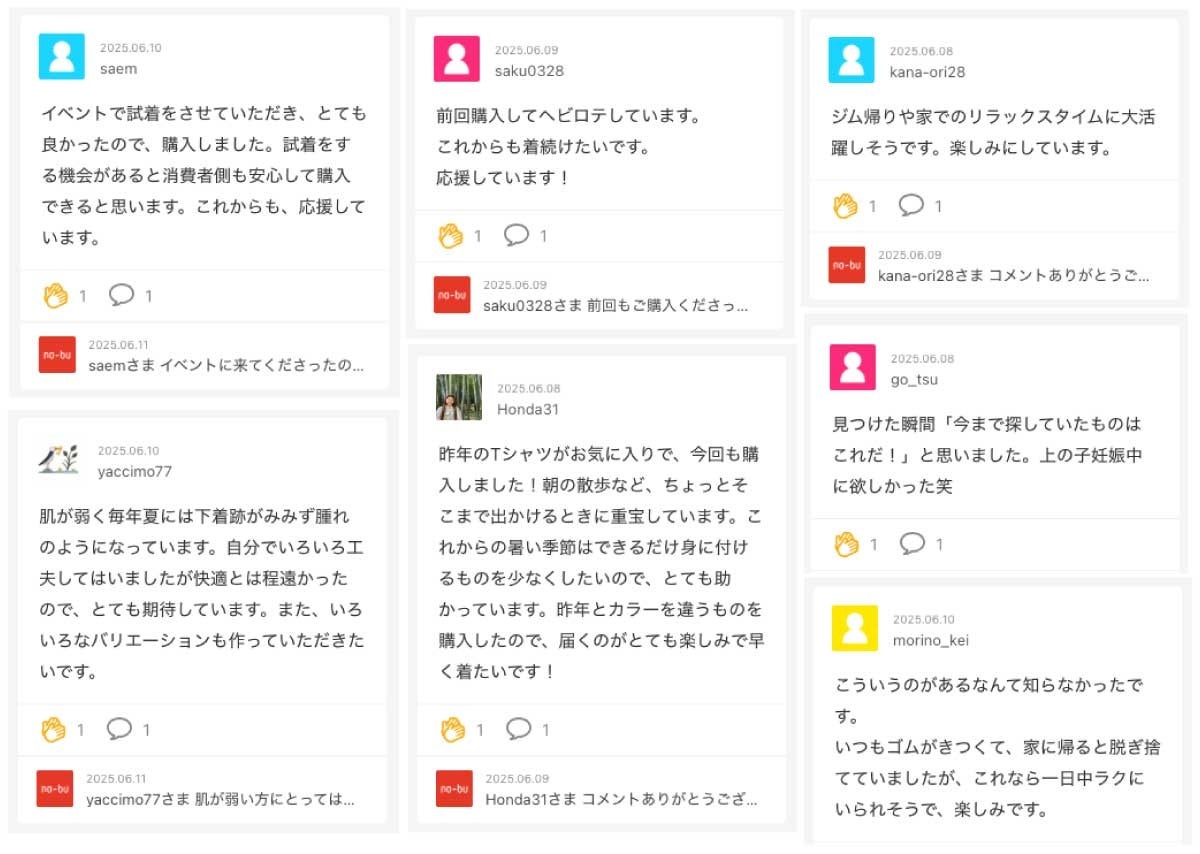This screenshot has height=854, width=1200.
Task: Clap for go_tsu's comment
Action: pyautogui.click(x=847, y=544)
